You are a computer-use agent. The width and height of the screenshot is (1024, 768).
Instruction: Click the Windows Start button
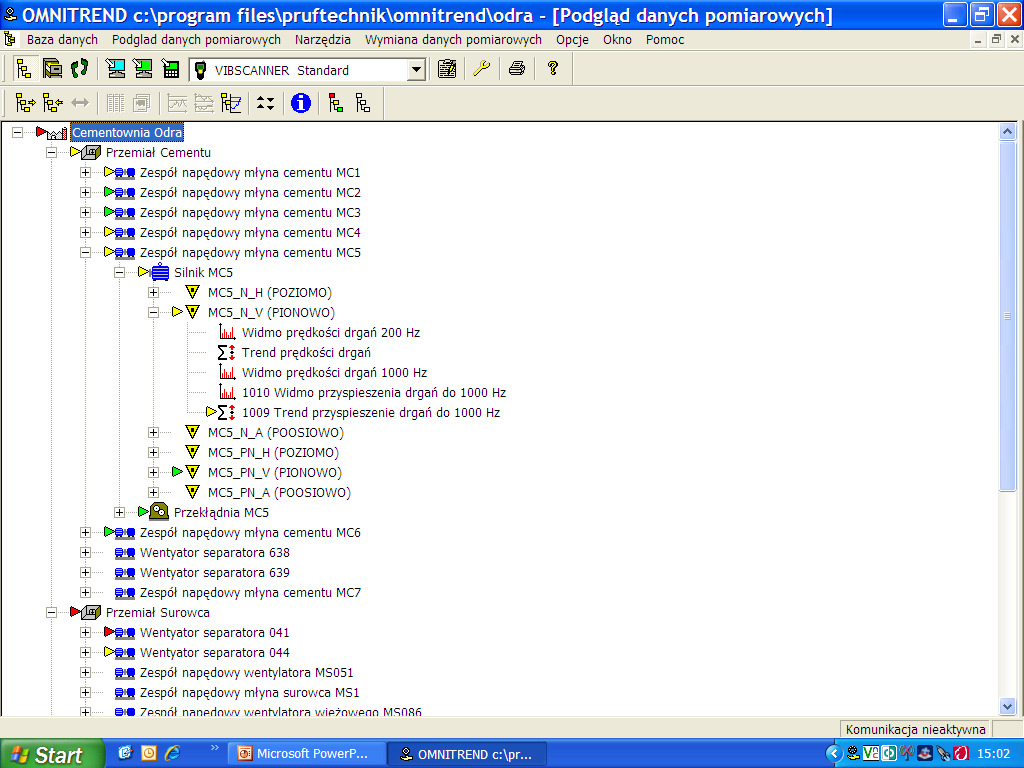52,754
